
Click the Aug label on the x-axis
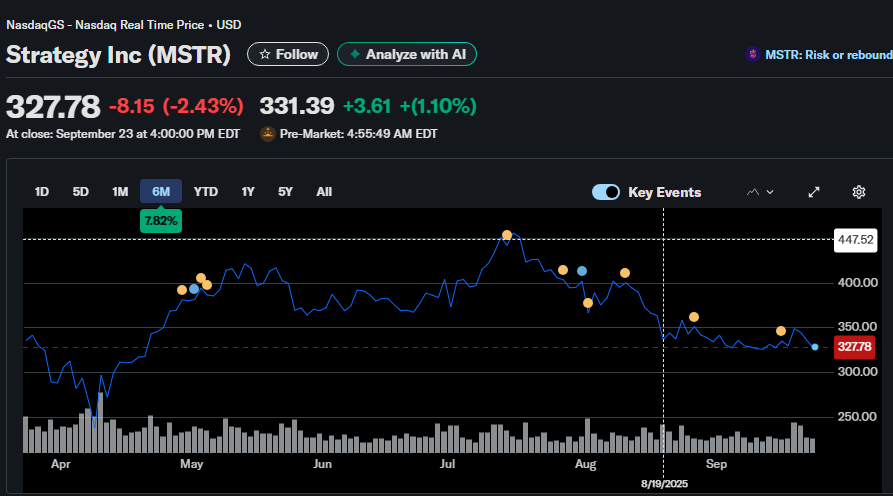(x=585, y=464)
